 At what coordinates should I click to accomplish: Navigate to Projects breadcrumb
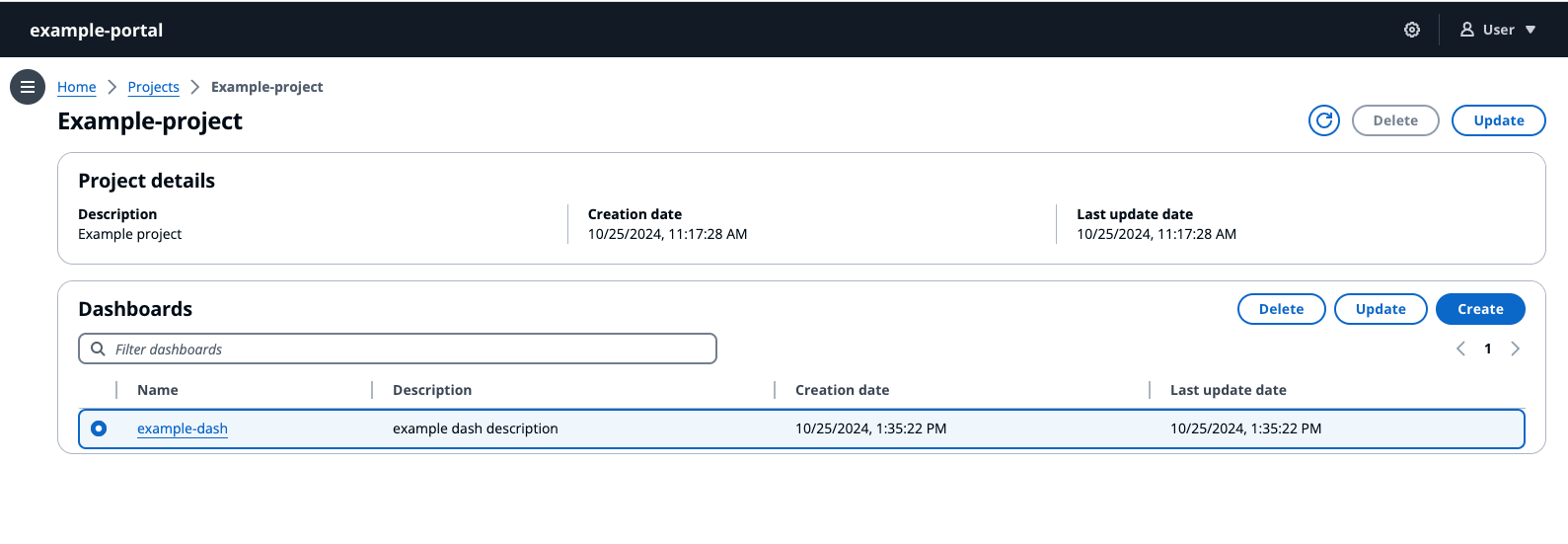[153, 87]
